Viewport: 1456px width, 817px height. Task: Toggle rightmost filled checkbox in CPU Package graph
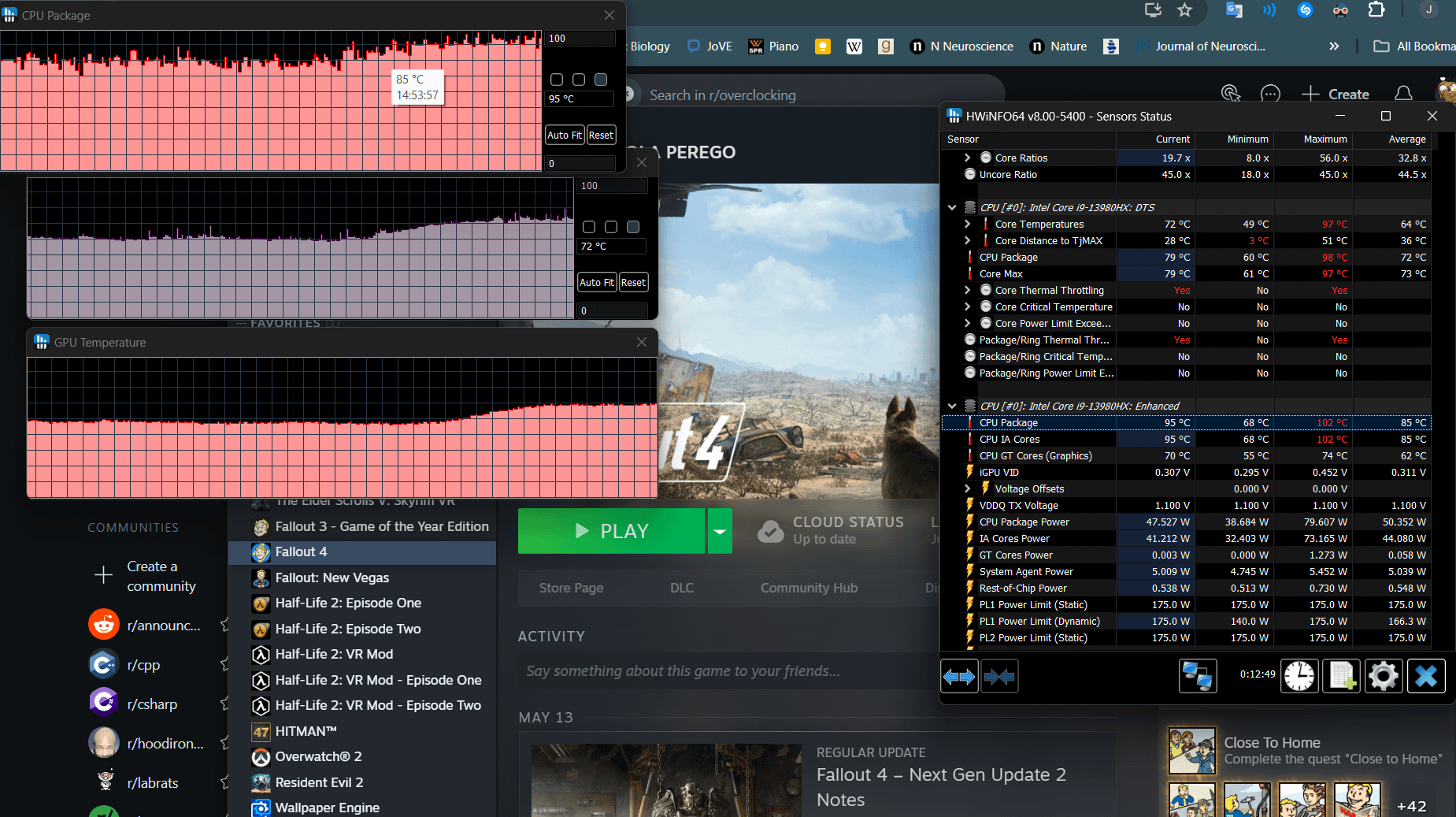601,80
